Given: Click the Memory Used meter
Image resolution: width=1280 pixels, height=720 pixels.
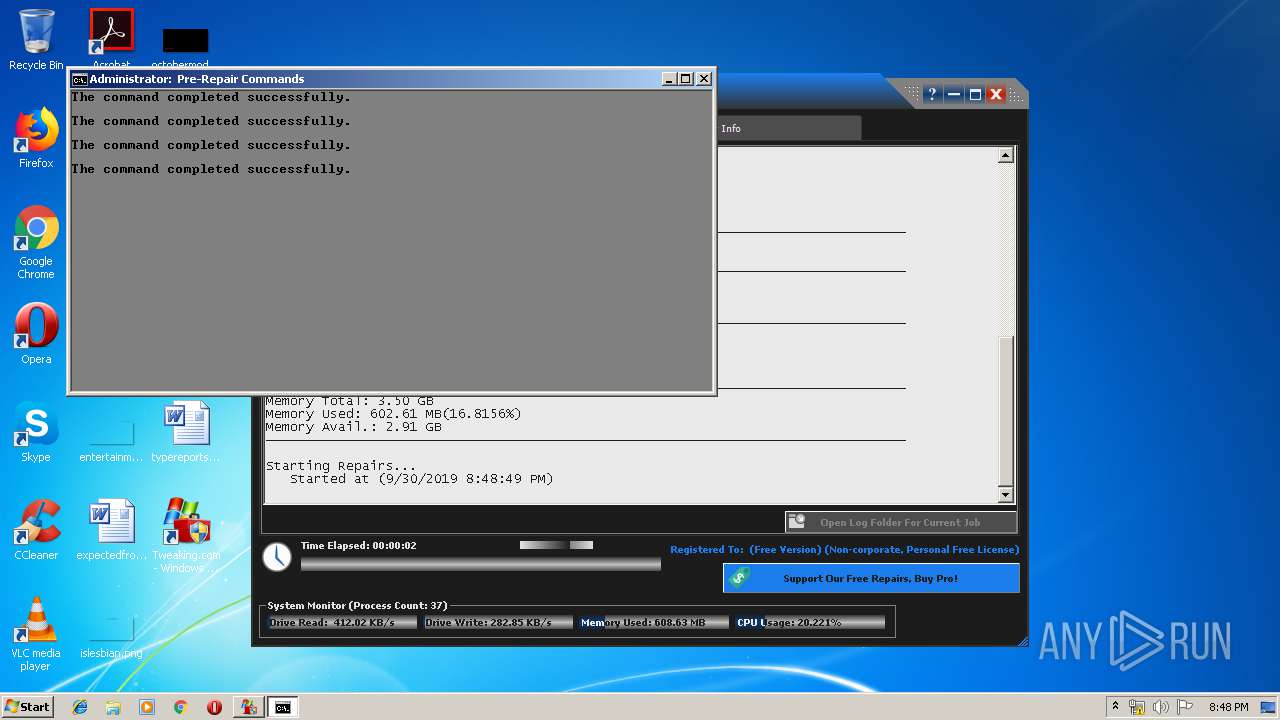Looking at the screenshot, I should point(654,622).
